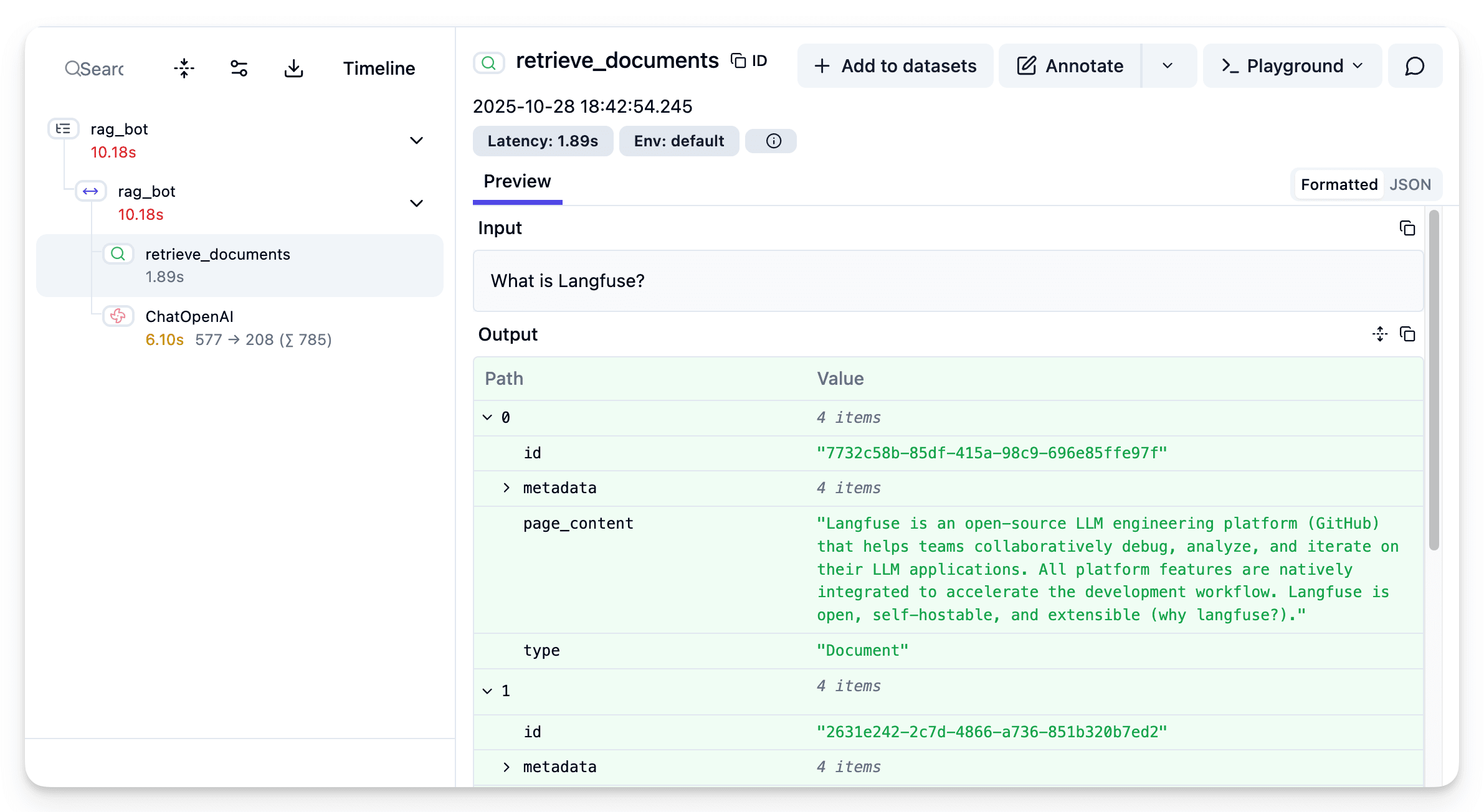Viewport: 1484px width, 812px height.
Task: Expand the metadata row of document 0
Action: pos(506,488)
